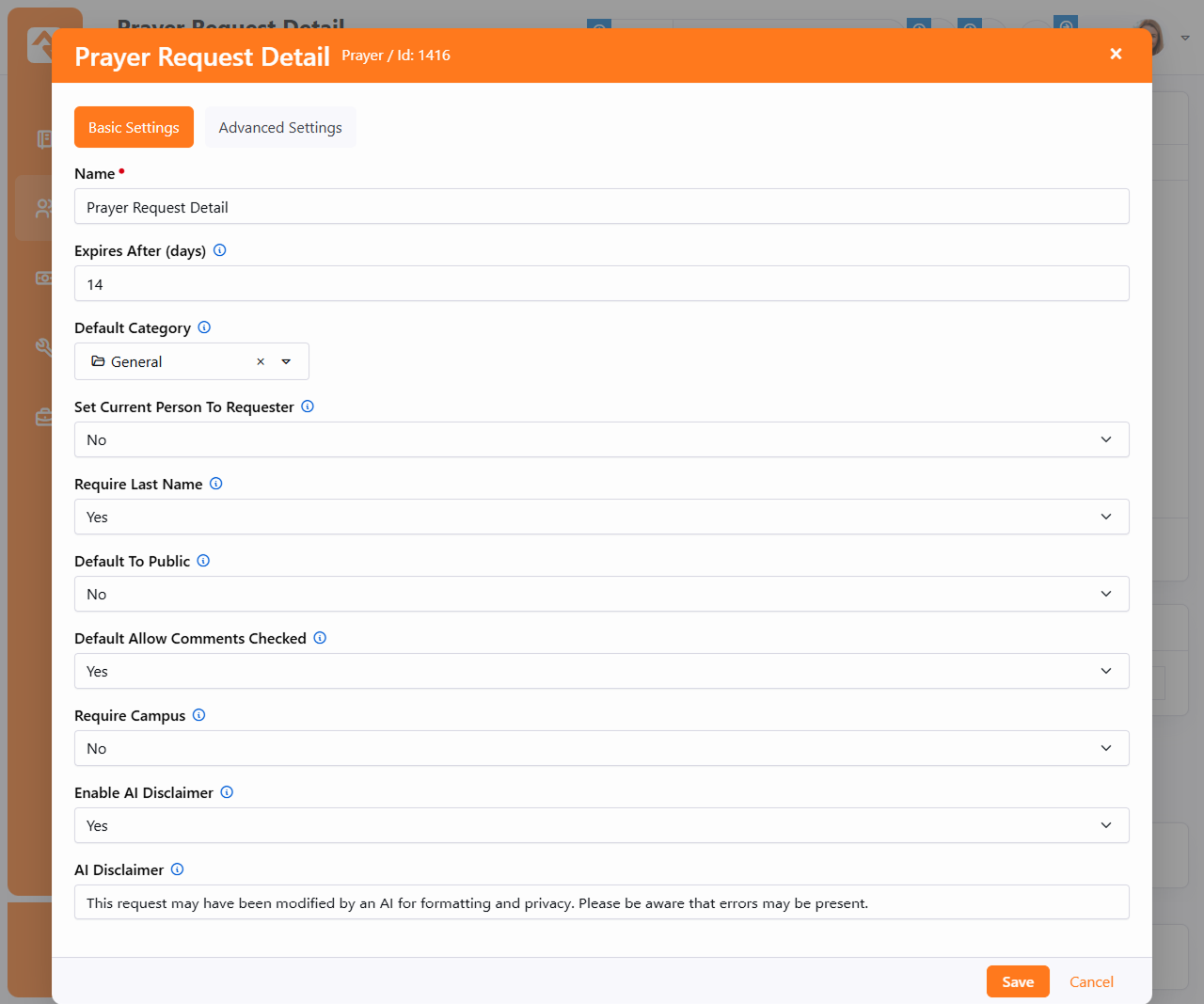Open the Default Category picker dropdown
Image resolution: width=1204 pixels, height=1004 pixels.
coord(286,361)
